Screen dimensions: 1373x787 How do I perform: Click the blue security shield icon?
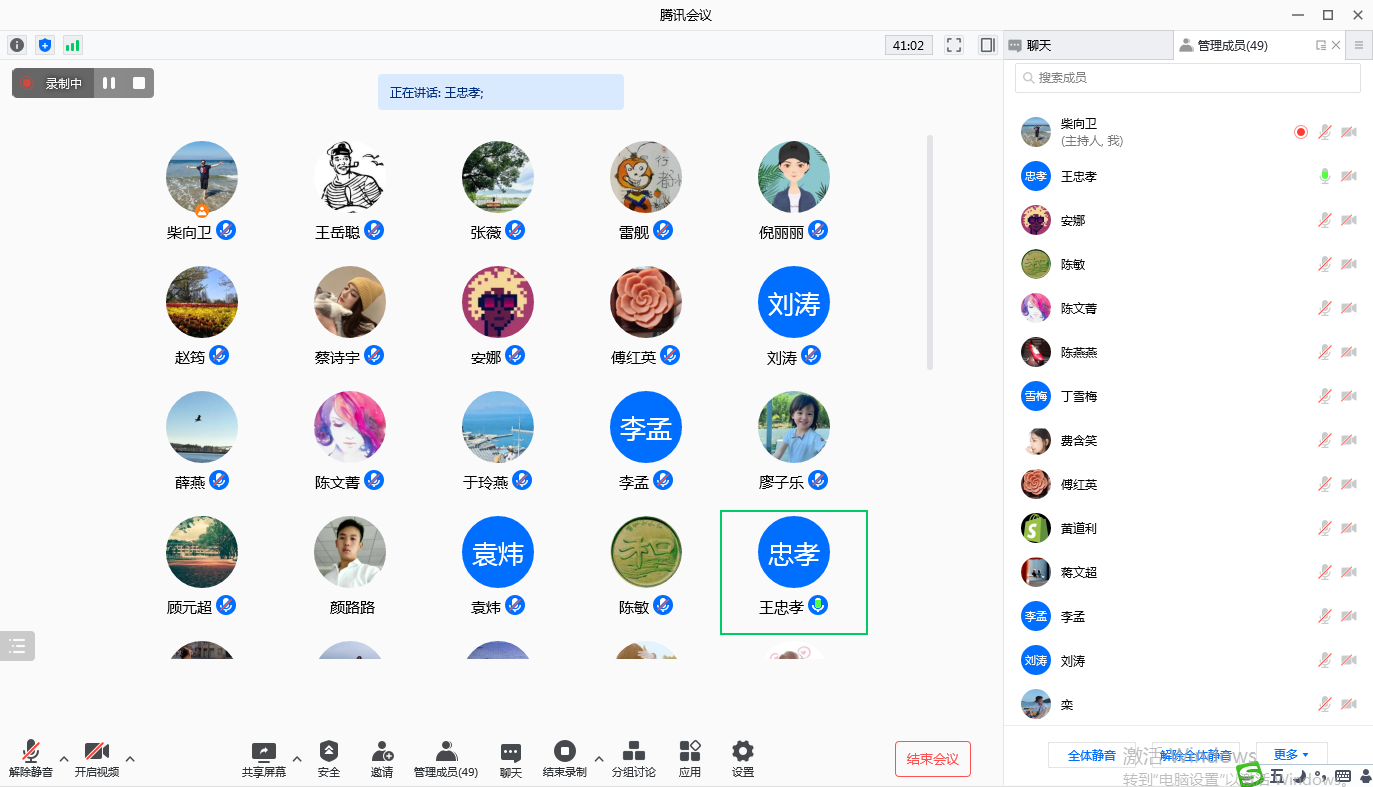45,45
